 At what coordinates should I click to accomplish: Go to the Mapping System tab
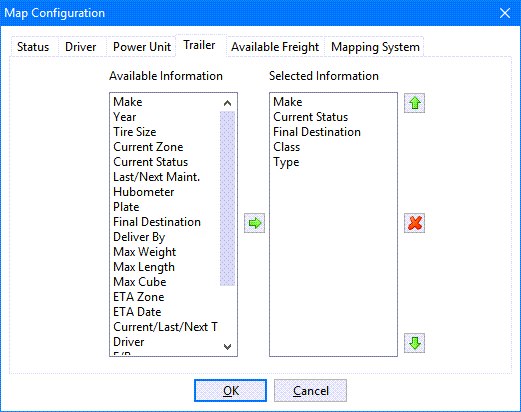coord(375,47)
